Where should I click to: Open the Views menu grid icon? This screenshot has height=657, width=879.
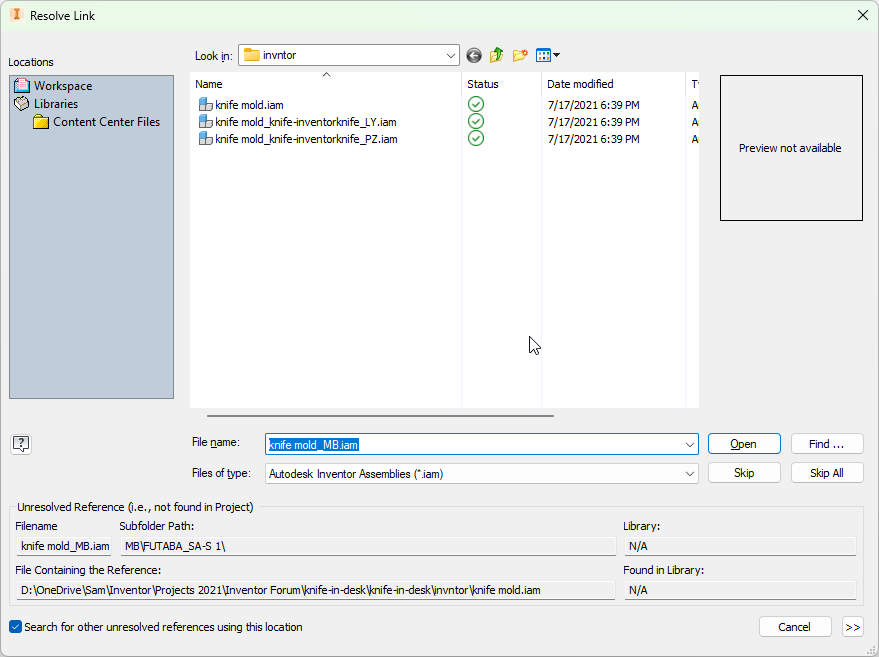(x=543, y=55)
